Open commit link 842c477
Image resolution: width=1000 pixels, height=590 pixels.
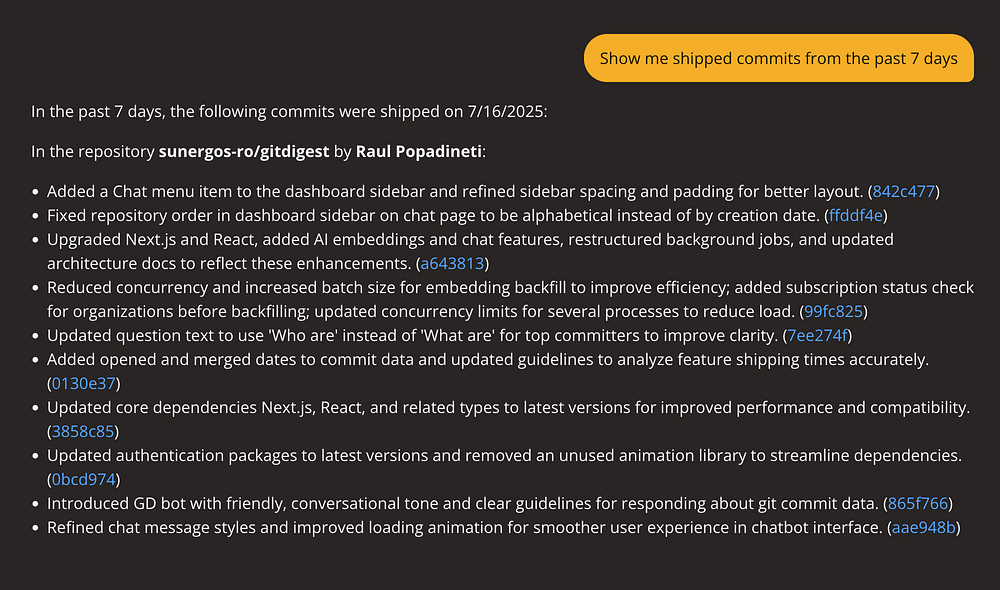click(905, 191)
